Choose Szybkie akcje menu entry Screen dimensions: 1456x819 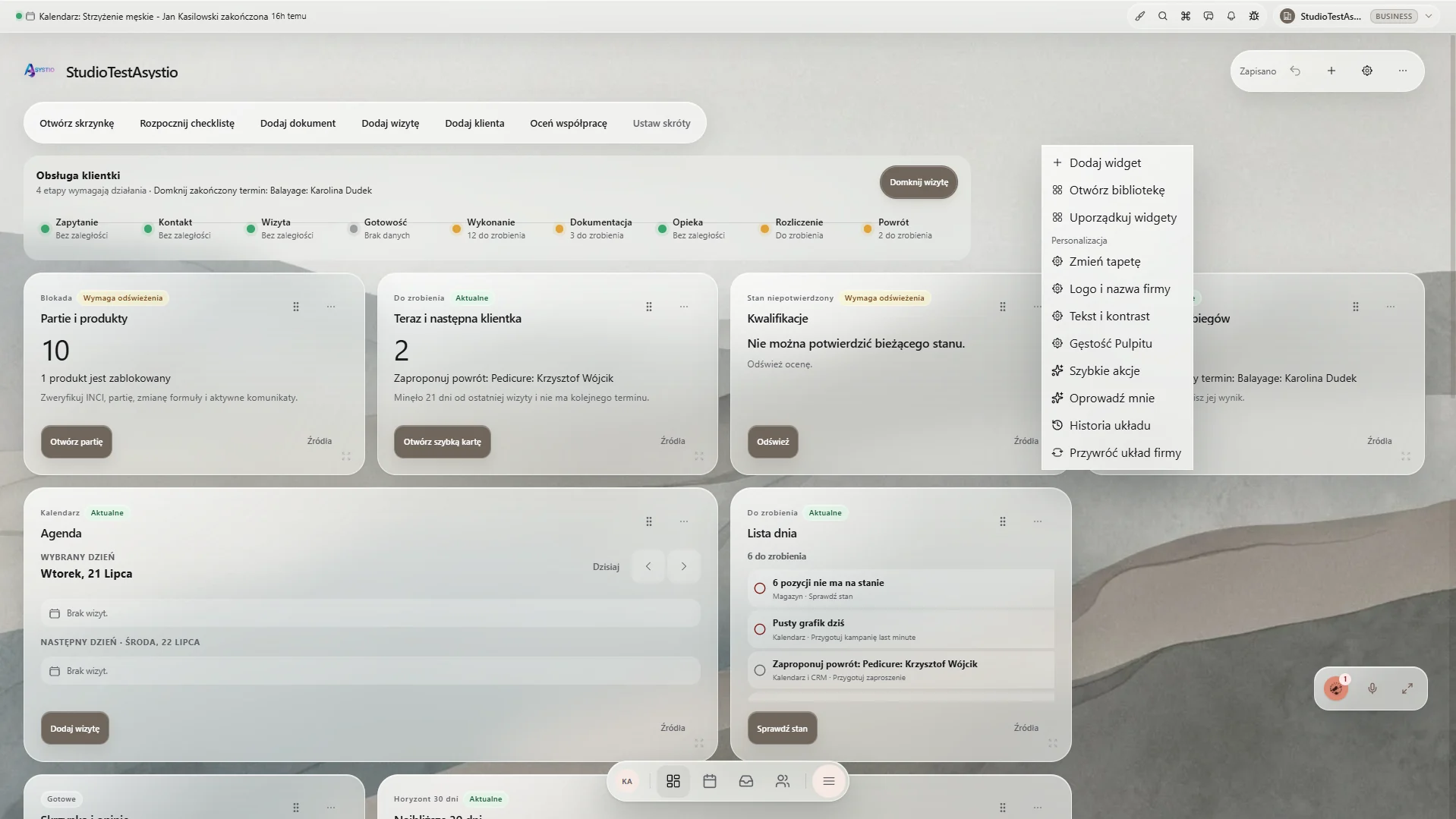click(x=1117, y=371)
